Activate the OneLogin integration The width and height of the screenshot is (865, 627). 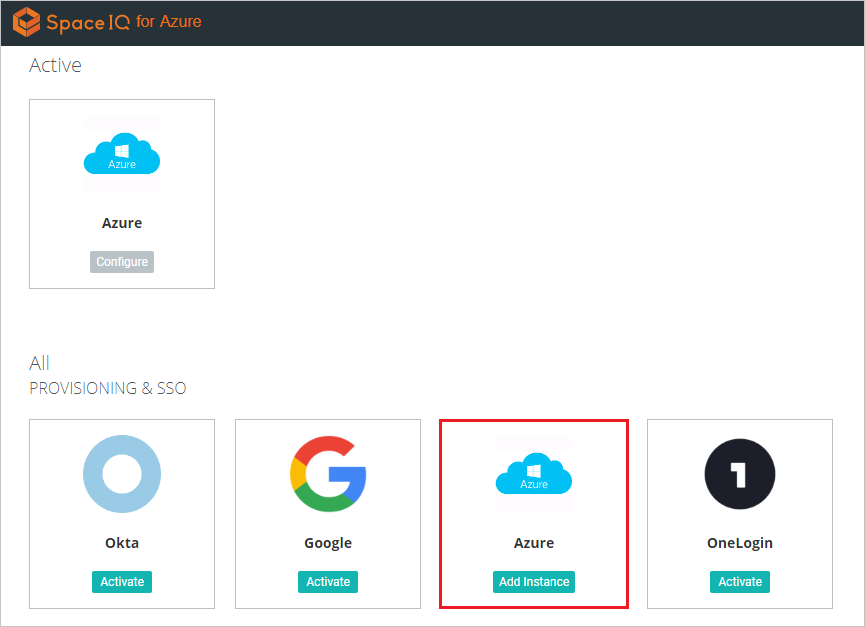tap(739, 581)
